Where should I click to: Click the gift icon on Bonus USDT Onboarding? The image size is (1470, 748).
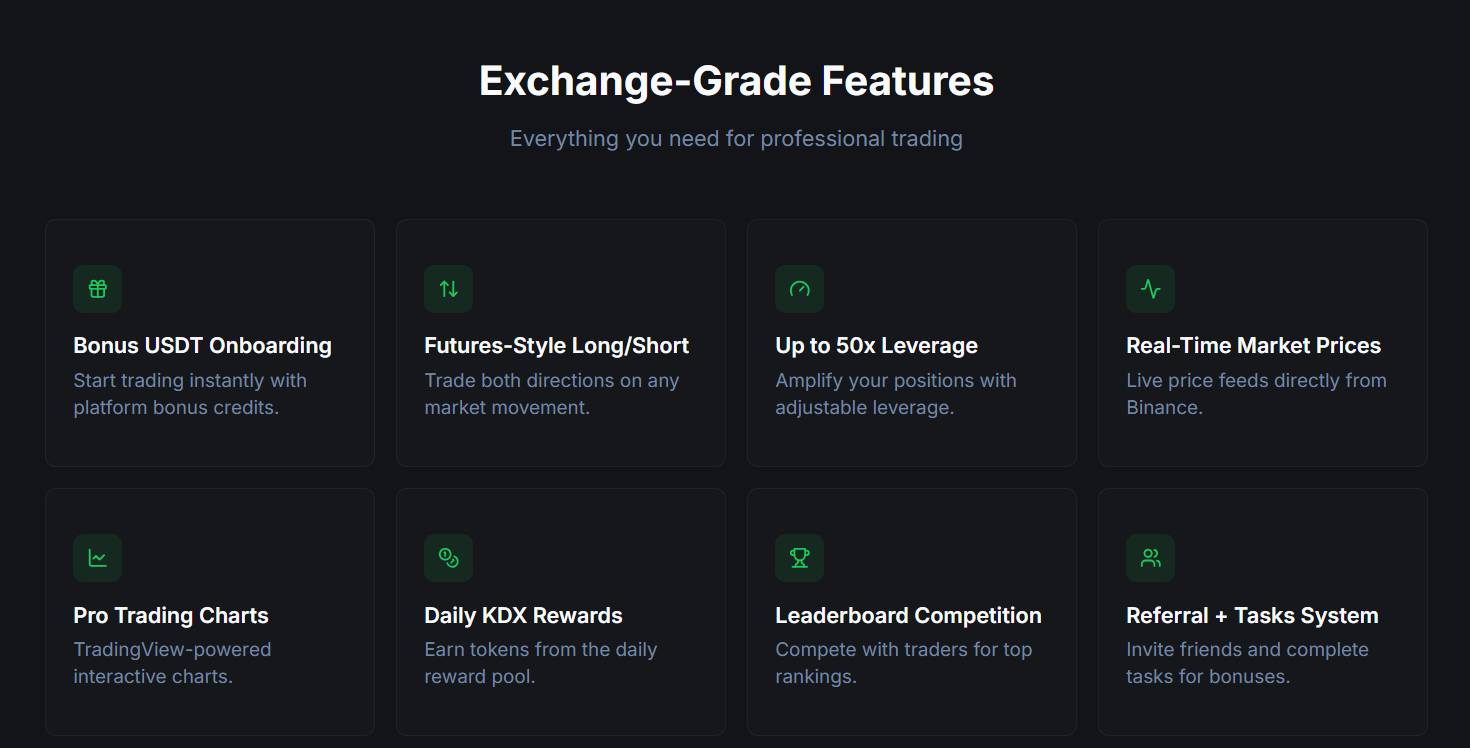[x=97, y=288]
